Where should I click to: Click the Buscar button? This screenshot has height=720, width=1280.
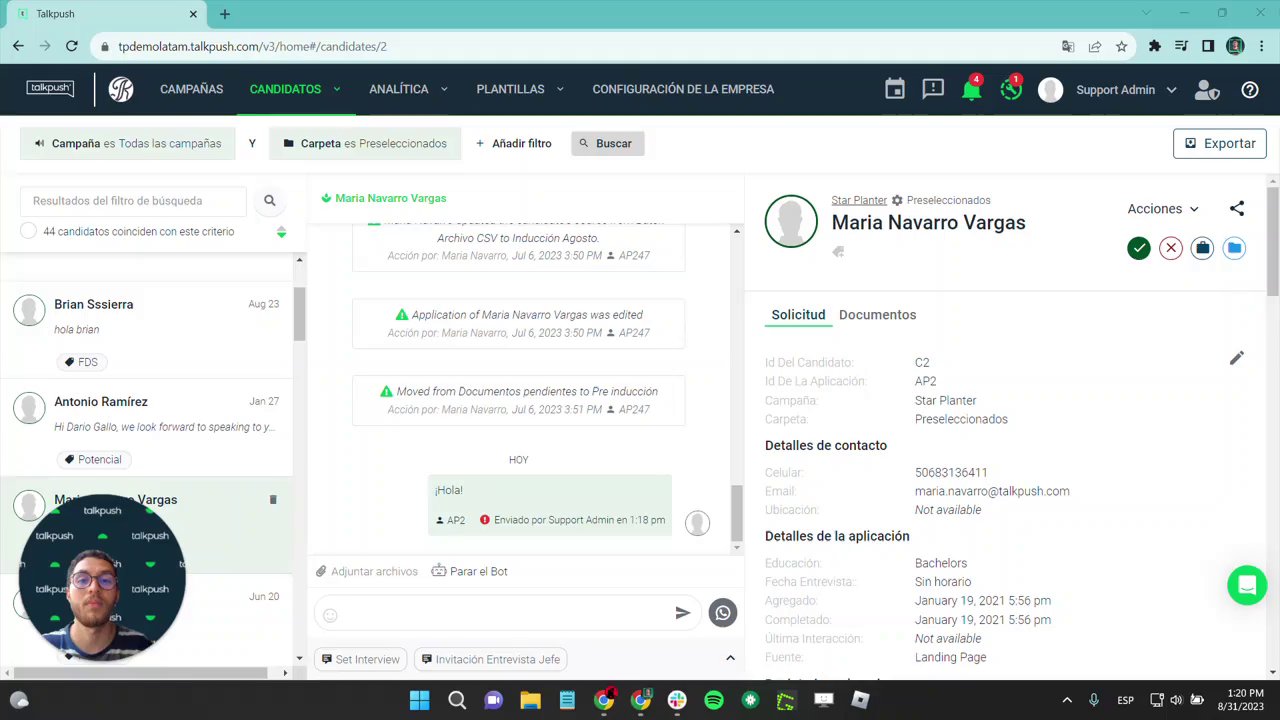point(607,143)
